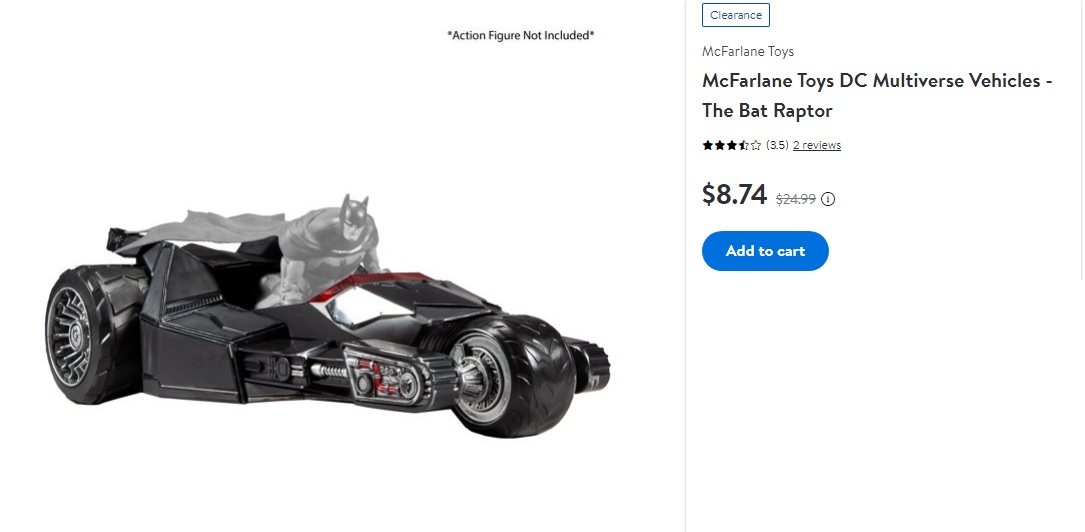Click the Action Figure Not Included caption
Viewport: 1085px width, 532px height.
point(520,35)
